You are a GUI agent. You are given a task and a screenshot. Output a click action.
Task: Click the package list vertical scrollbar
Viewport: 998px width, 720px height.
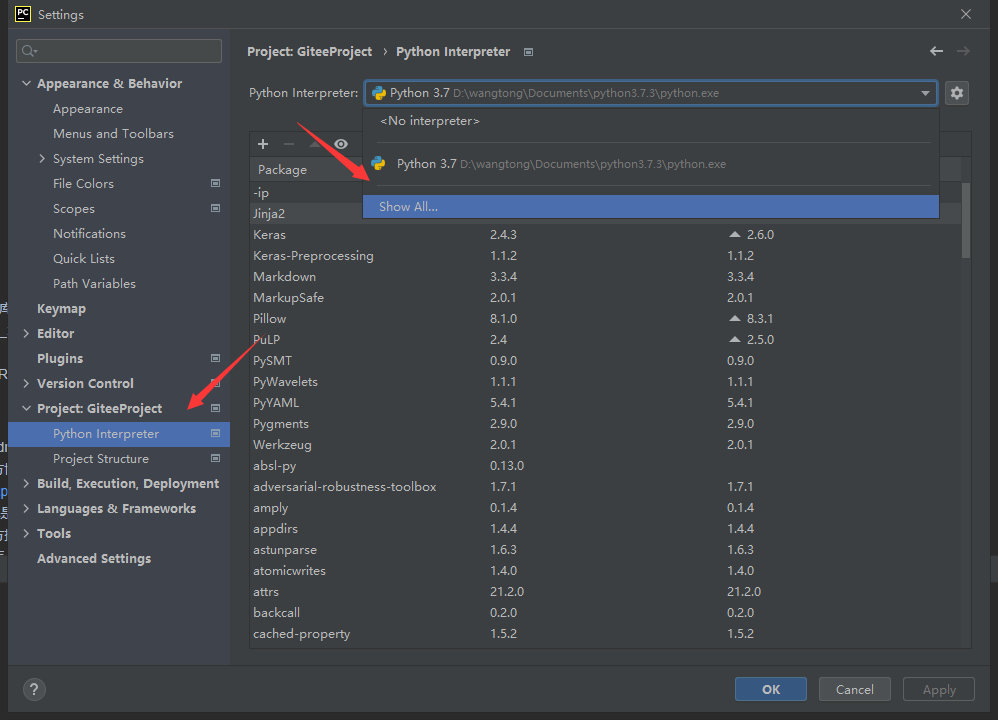(x=966, y=220)
